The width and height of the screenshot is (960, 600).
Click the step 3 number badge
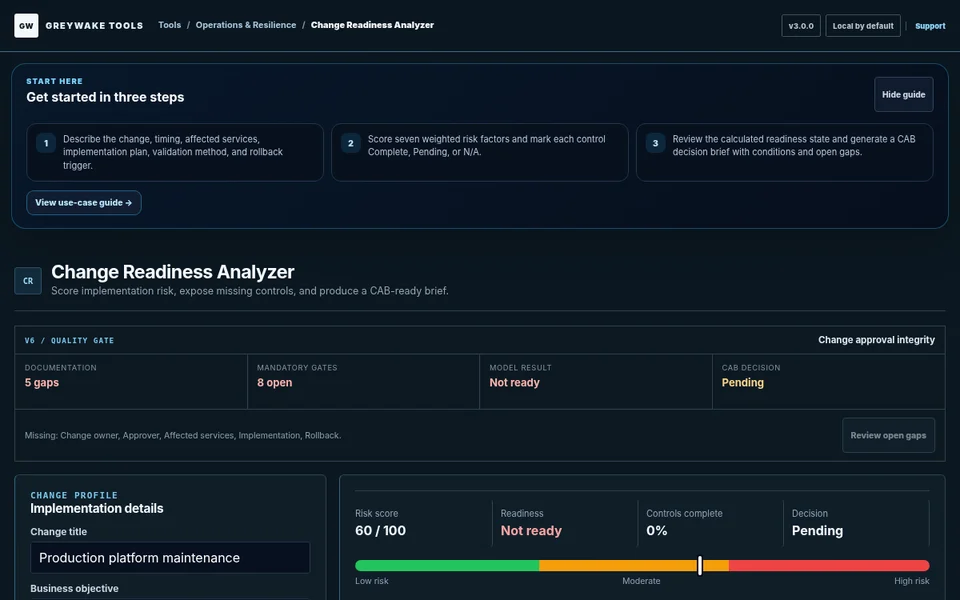[656, 143]
